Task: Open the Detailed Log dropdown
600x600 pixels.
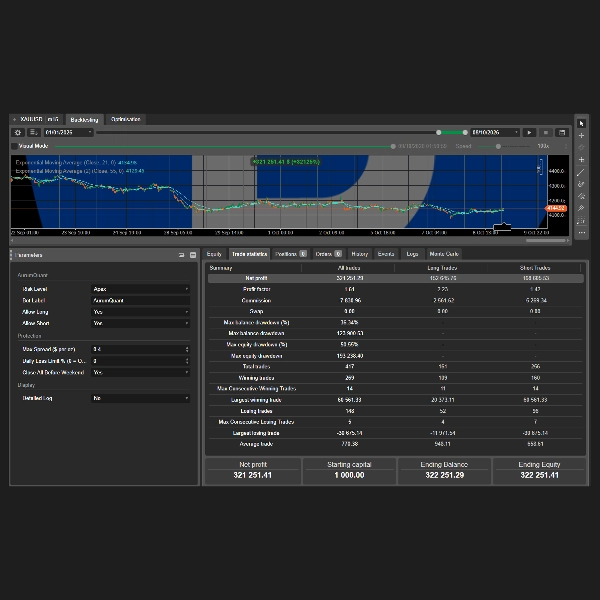Action: 140,398
